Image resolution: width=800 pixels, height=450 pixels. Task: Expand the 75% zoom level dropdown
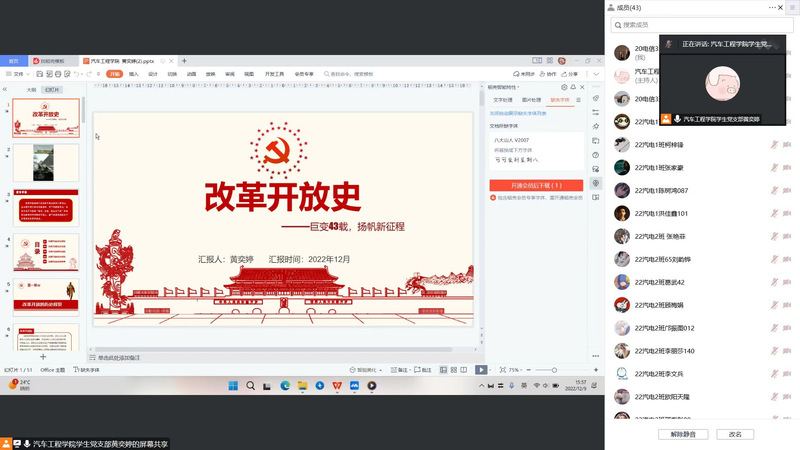click(x=516, y=370)
